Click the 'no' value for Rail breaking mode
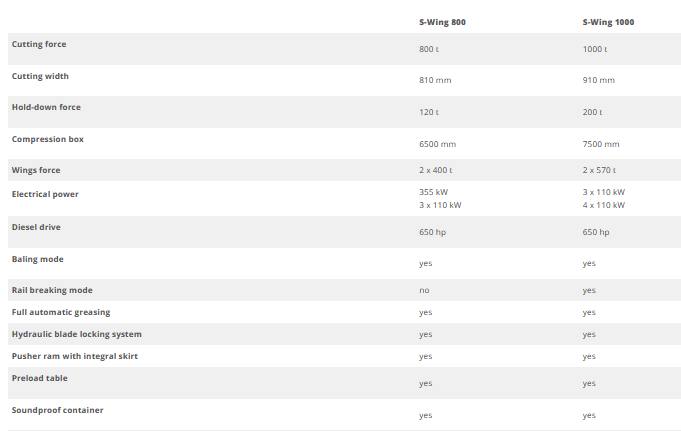The width and height of the screenshot is (681, 437). [424, 290]
